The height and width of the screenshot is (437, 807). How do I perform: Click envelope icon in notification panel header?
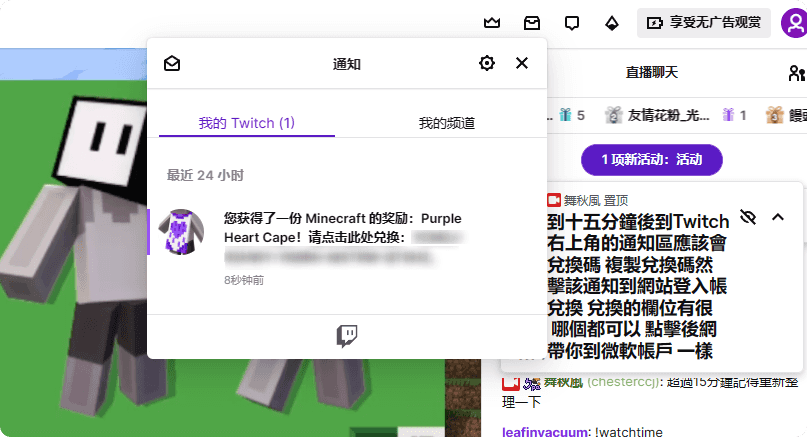[172, 63]
